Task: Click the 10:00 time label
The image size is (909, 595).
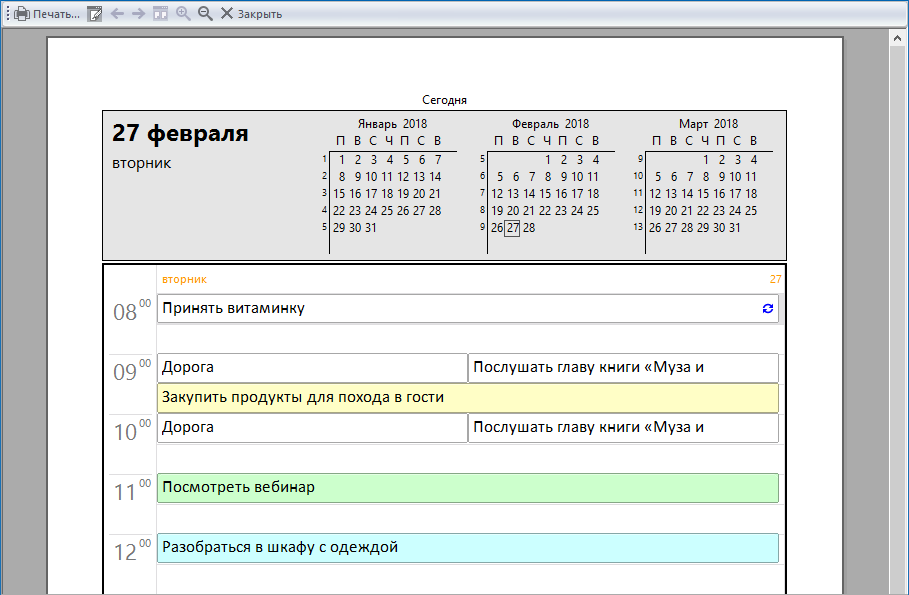Action: pyautogui.click(x=132, y=431)
